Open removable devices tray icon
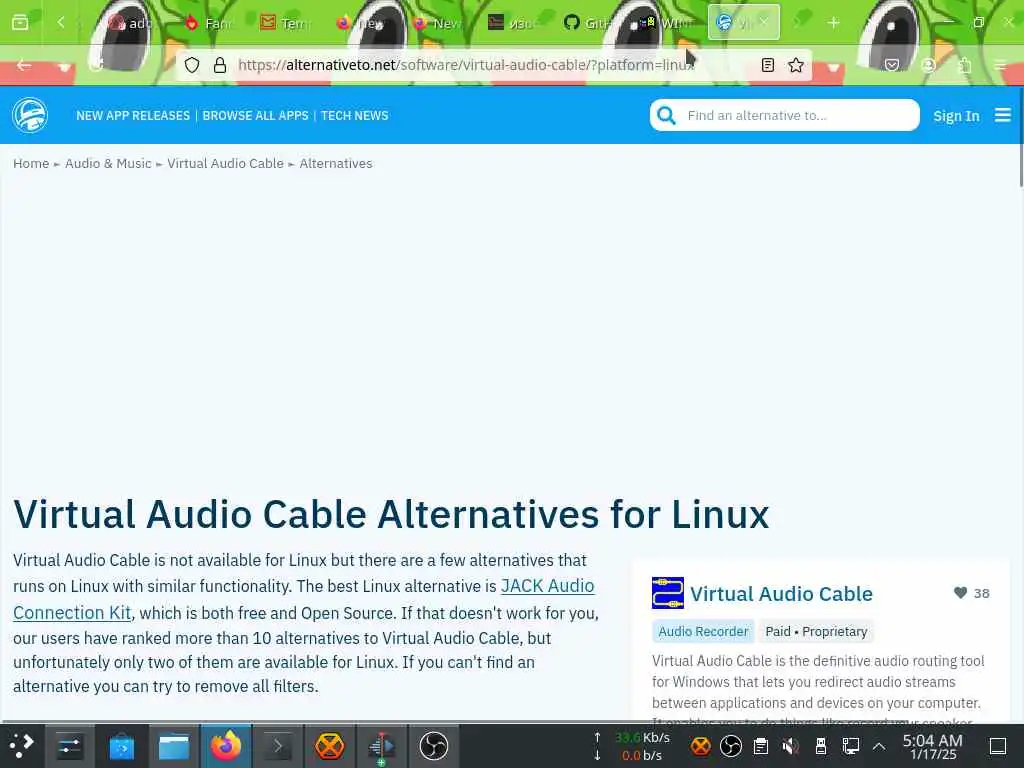Screen dimensions: 1024x768 click(821, 746)
